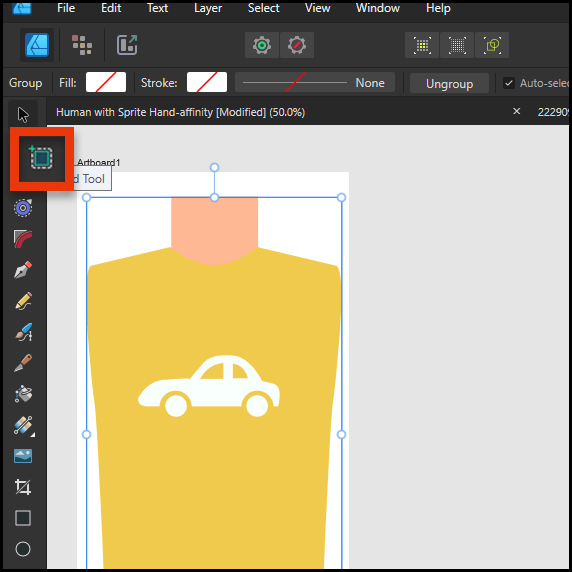Open the Layer menu
This screenshot has width=572, height=572.
point(208,8)
